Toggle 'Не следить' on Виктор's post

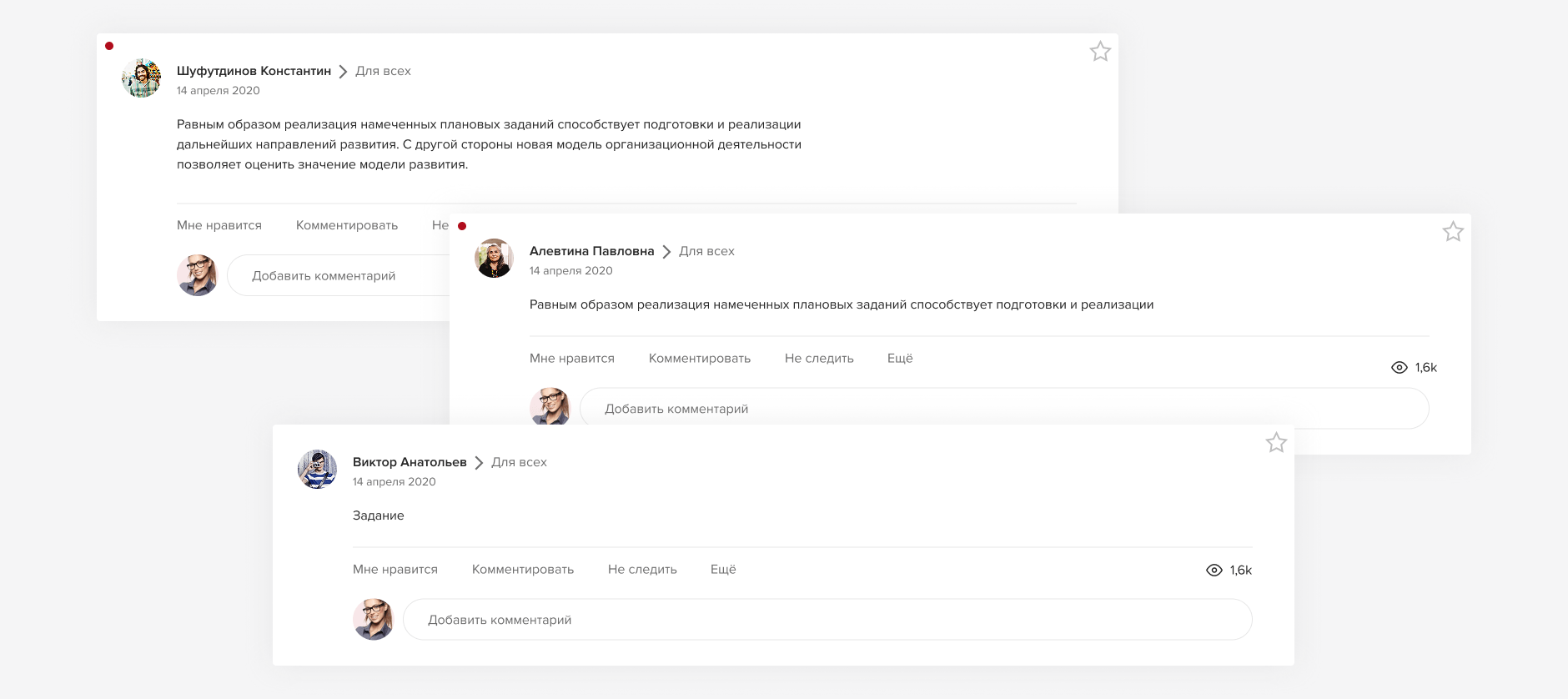tap(642, 570)
